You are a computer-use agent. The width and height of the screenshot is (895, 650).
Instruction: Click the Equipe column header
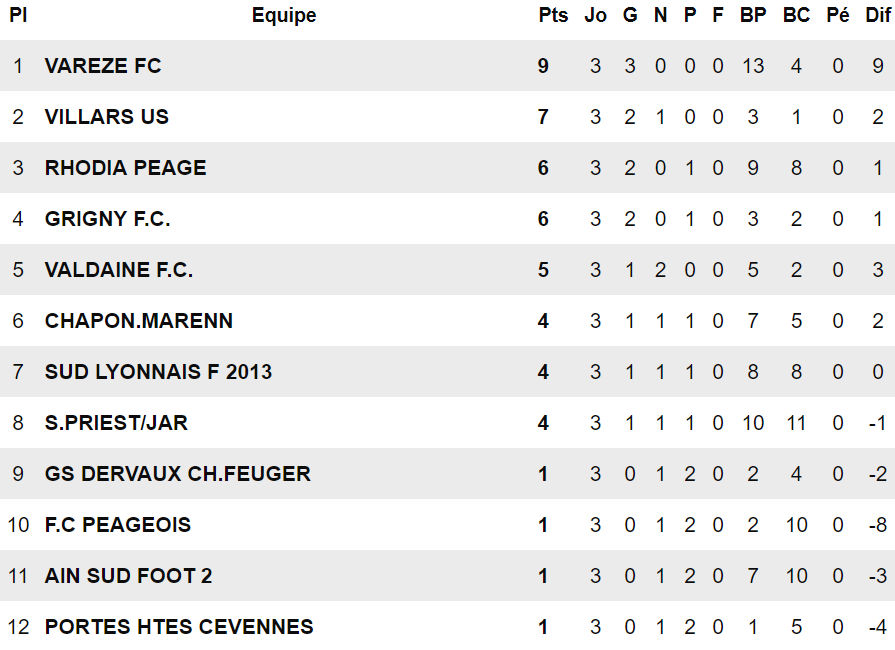point(284,15)
